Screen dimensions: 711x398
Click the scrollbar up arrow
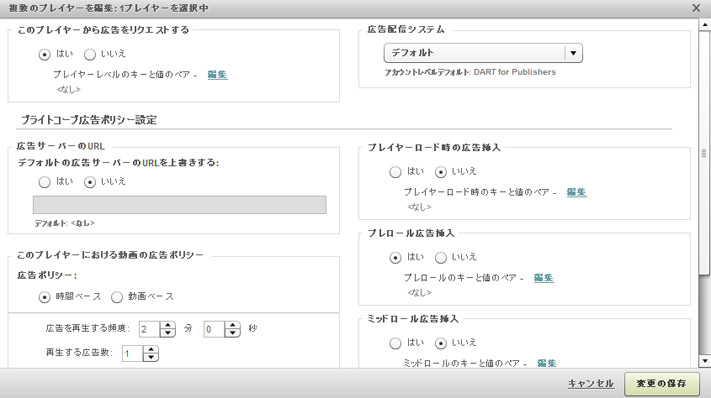pos(705,24)
